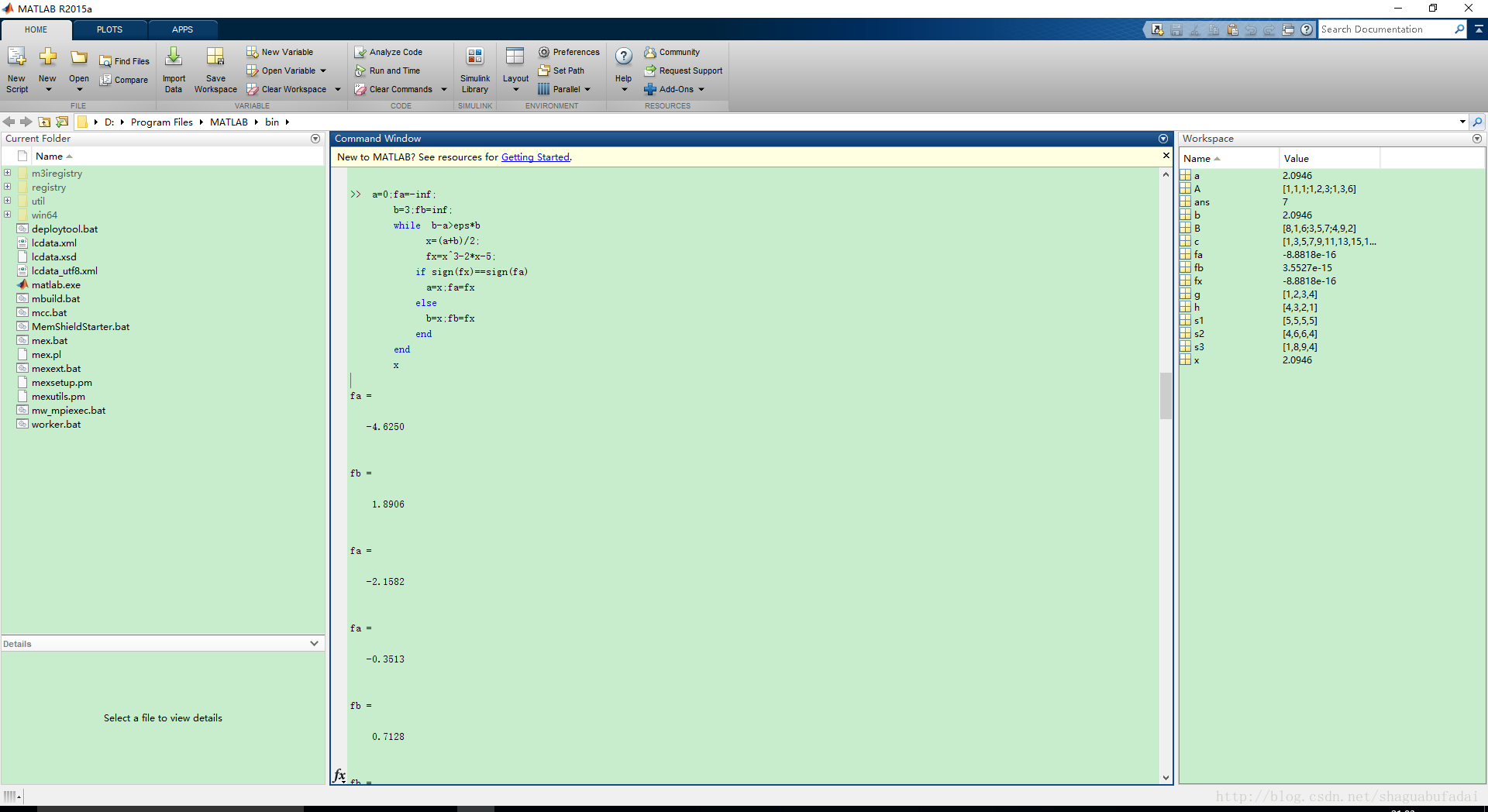Click Find Files in the File section
Viewport: 1488px width, 812px height.
tap(124, 61)
